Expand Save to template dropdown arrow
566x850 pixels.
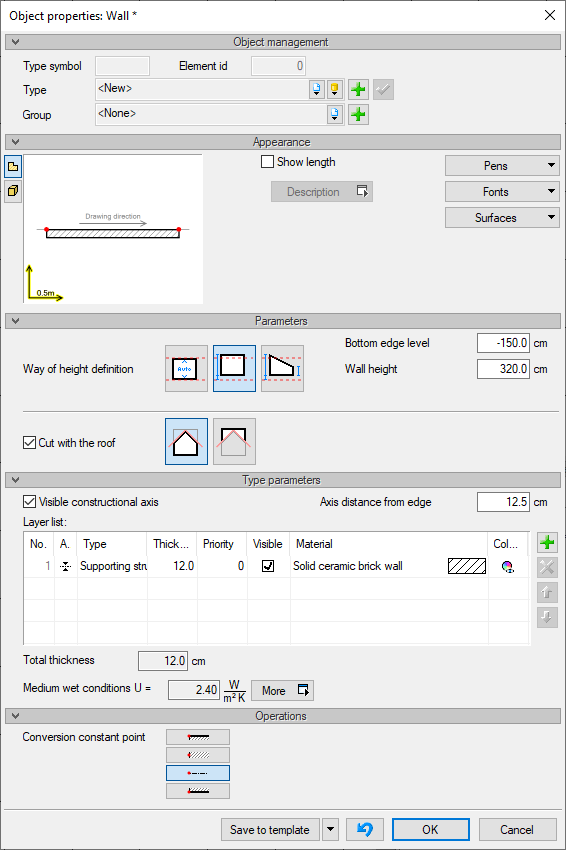tap(330, 829)
